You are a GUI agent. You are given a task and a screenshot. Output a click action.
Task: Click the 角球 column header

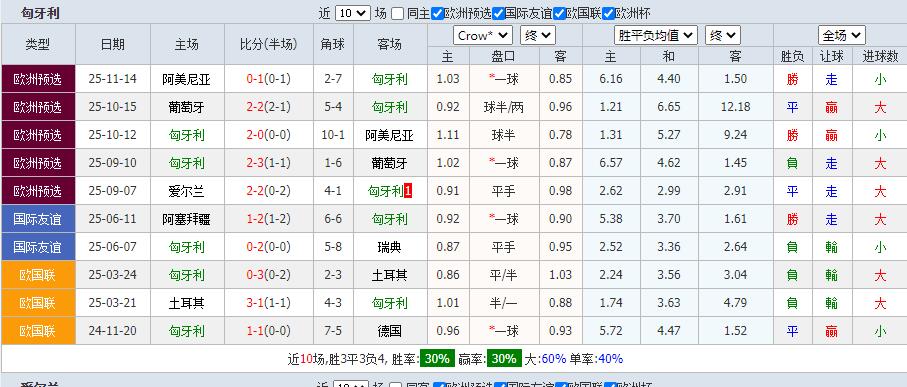[x=333, y=44]
